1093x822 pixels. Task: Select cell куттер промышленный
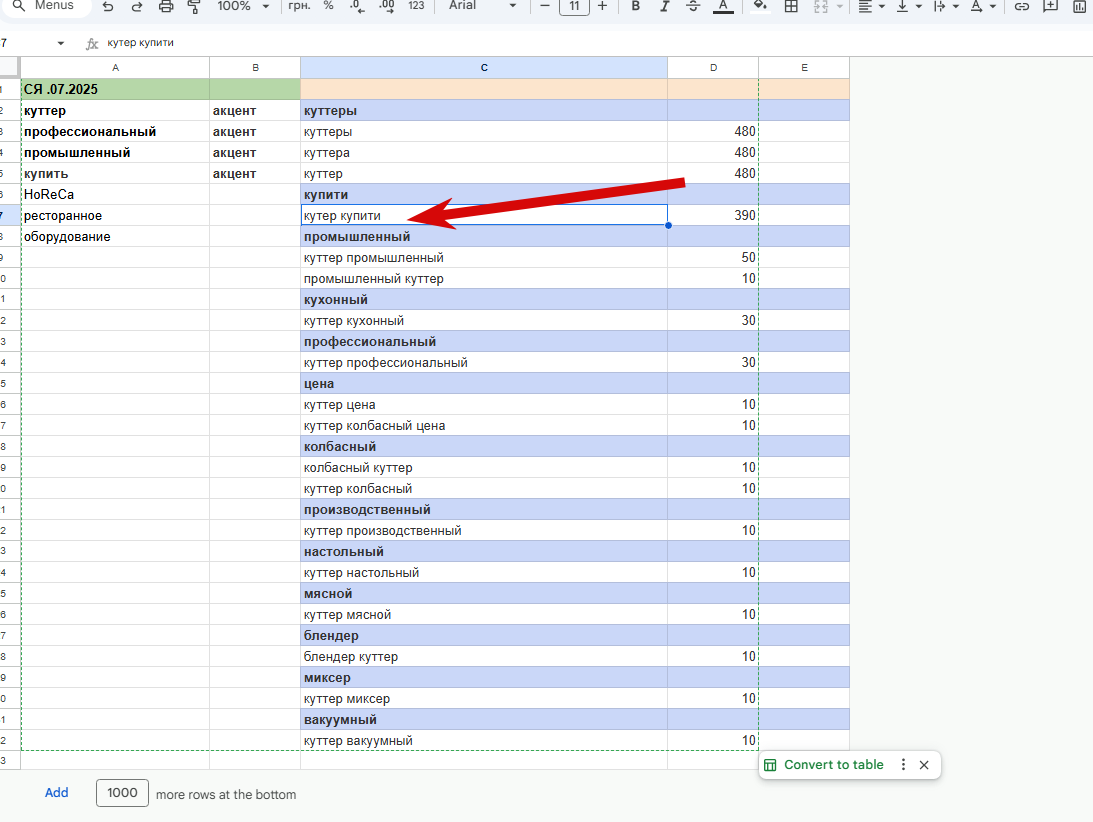pyautogui.click(x=484, y=258)
